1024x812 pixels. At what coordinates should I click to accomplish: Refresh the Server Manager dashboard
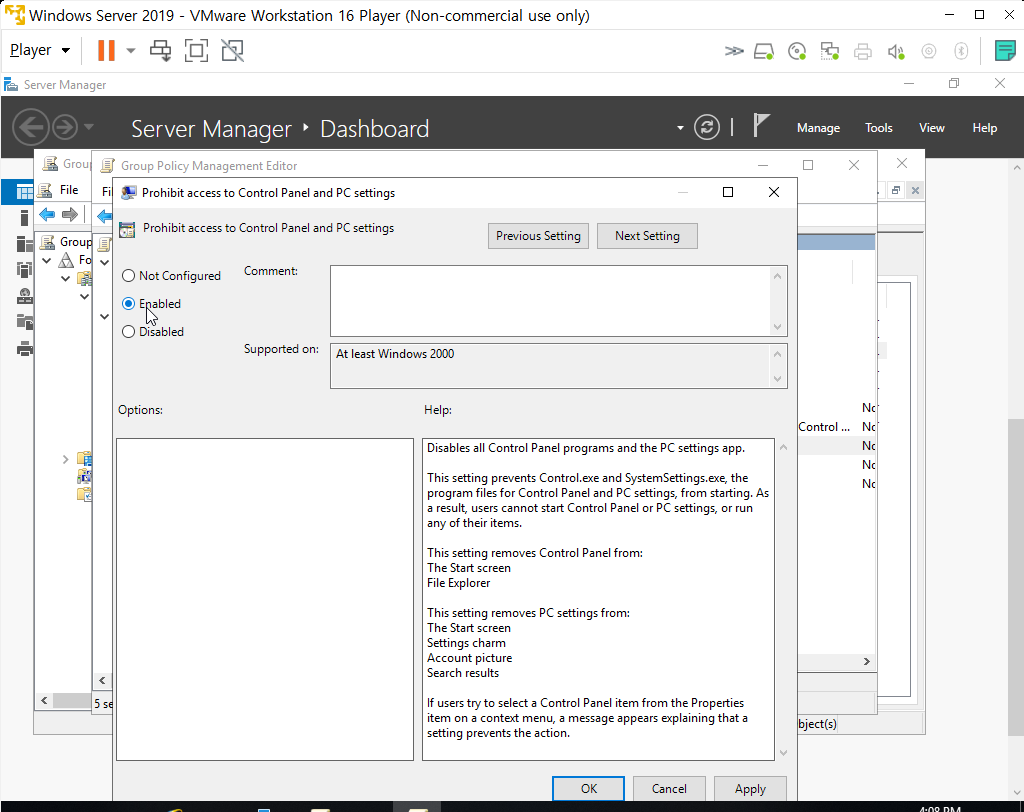pos(707,127)
